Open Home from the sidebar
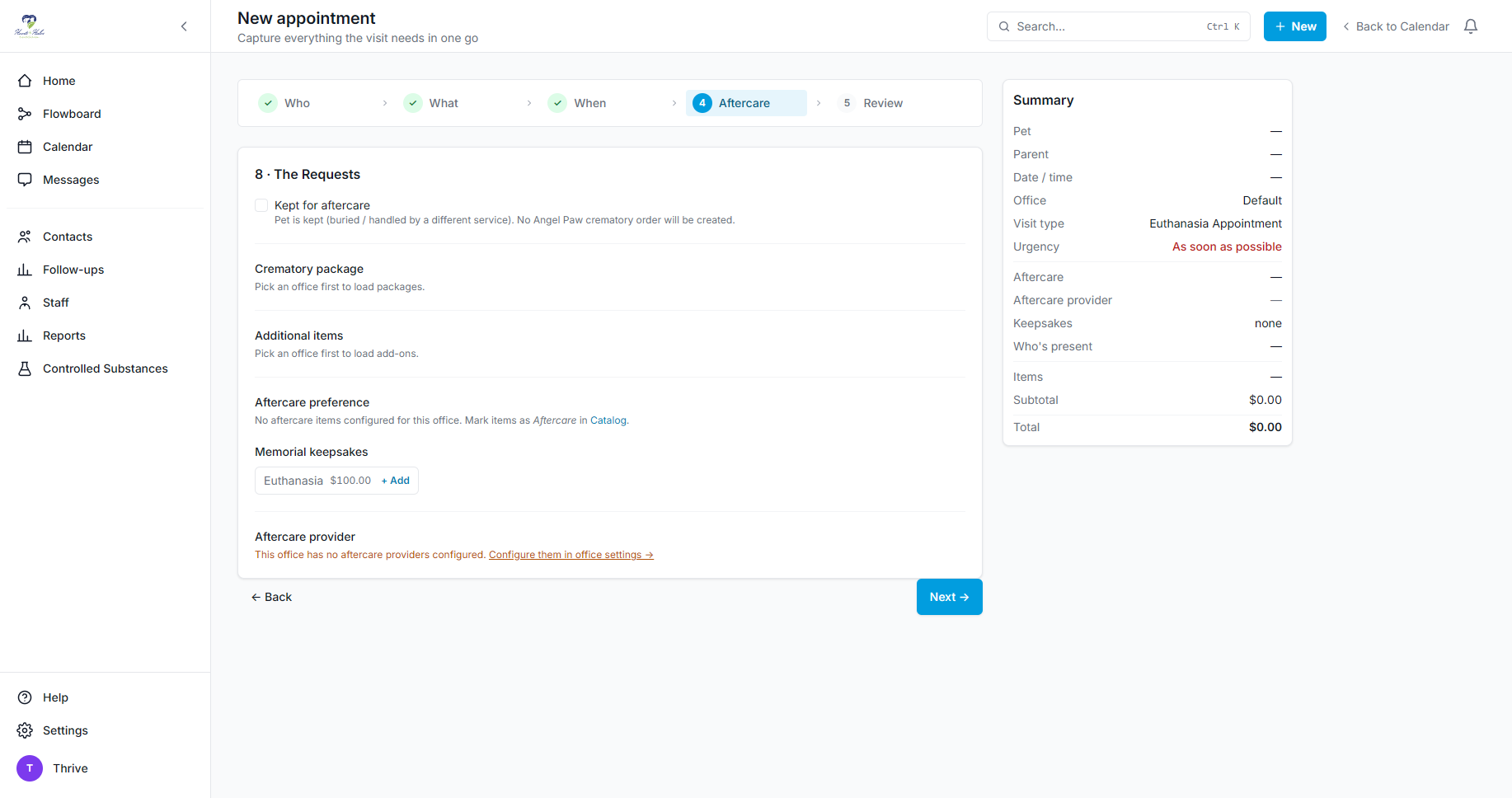This screenshot has height=798, width=1512. tap(106, 81)
